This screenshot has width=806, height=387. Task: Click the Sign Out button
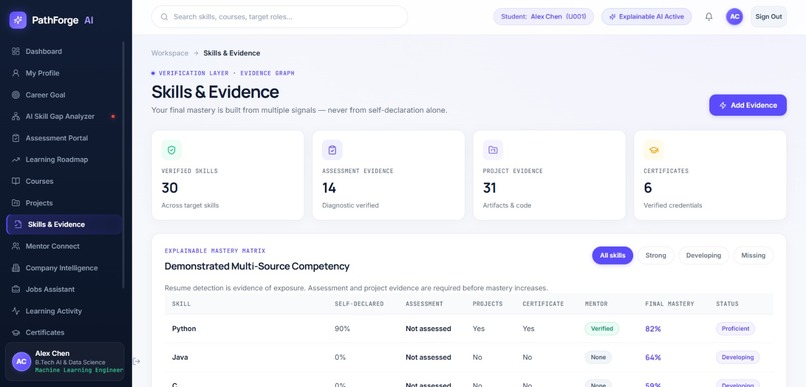[768, 16]
